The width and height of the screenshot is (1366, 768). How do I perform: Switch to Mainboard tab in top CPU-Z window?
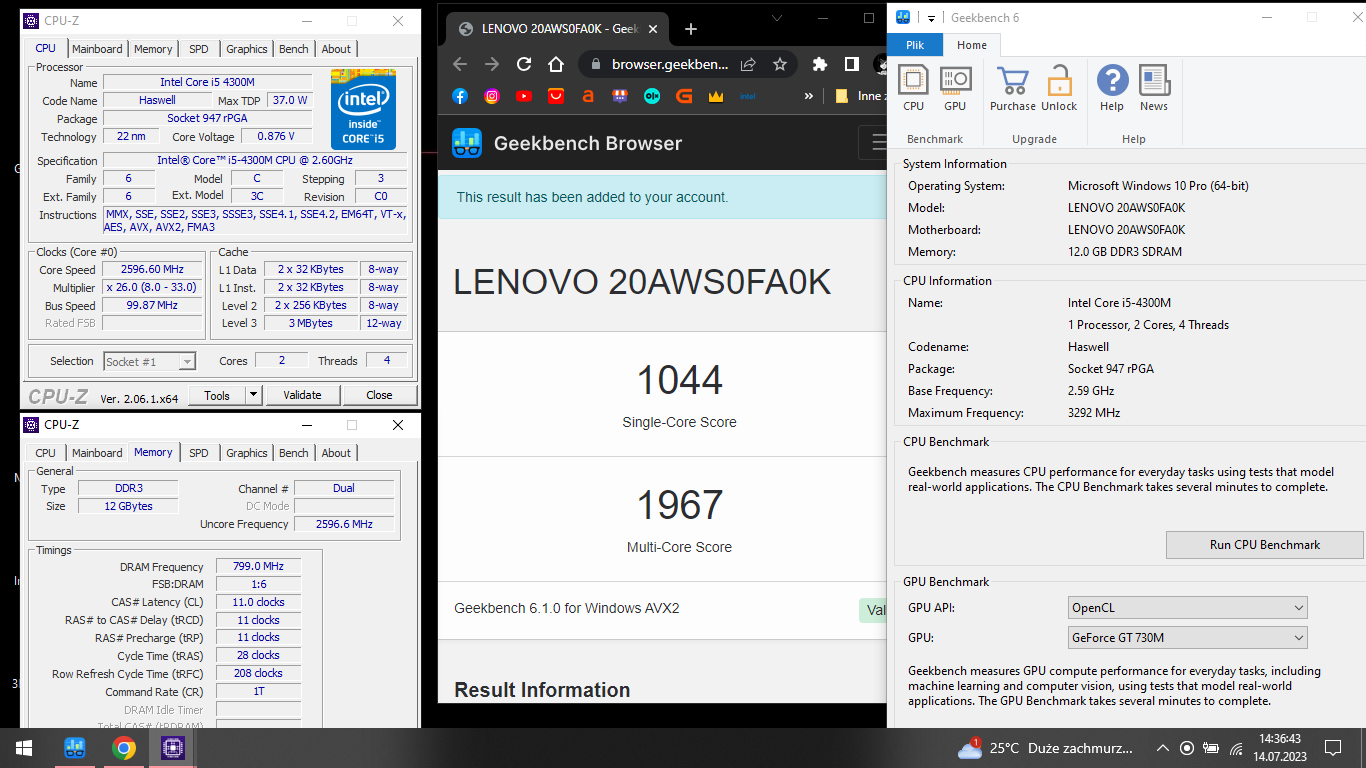point(97,49)
